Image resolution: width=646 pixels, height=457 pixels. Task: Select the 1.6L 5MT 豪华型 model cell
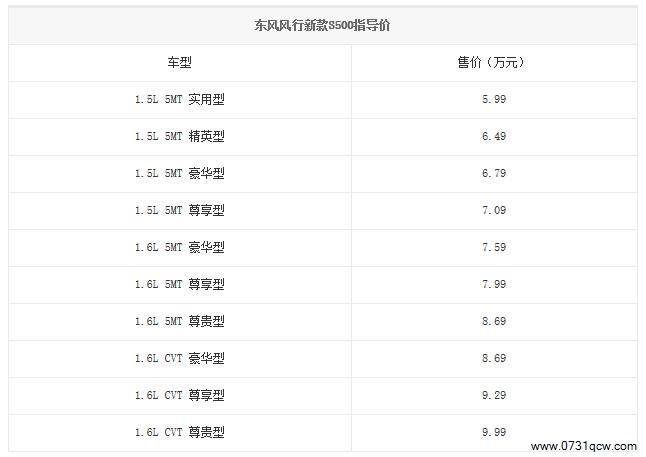[x=180, y=247]
